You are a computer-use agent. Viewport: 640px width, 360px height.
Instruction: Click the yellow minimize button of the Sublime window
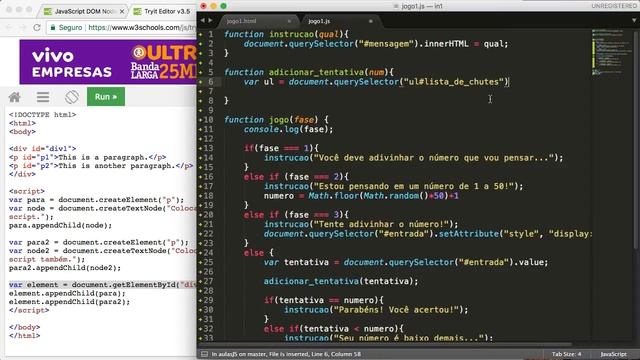click(x=213, y=6)
